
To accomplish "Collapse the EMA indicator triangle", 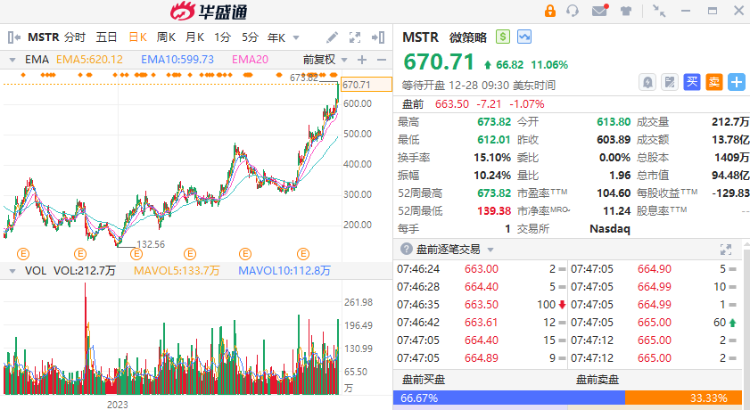I will 12,60.
